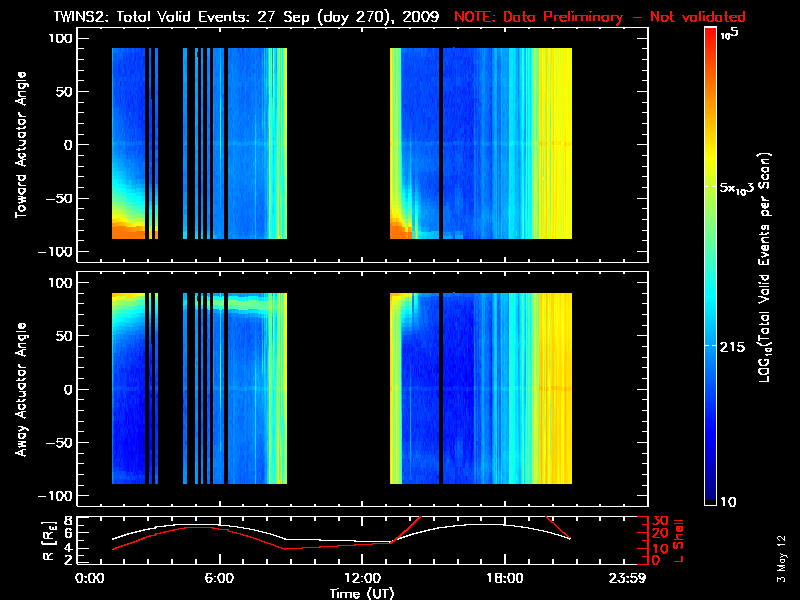Screen dimensions: 800x600
Task: Click the 'Time (UT)' axis label
Action: click(x=363, y=593)
